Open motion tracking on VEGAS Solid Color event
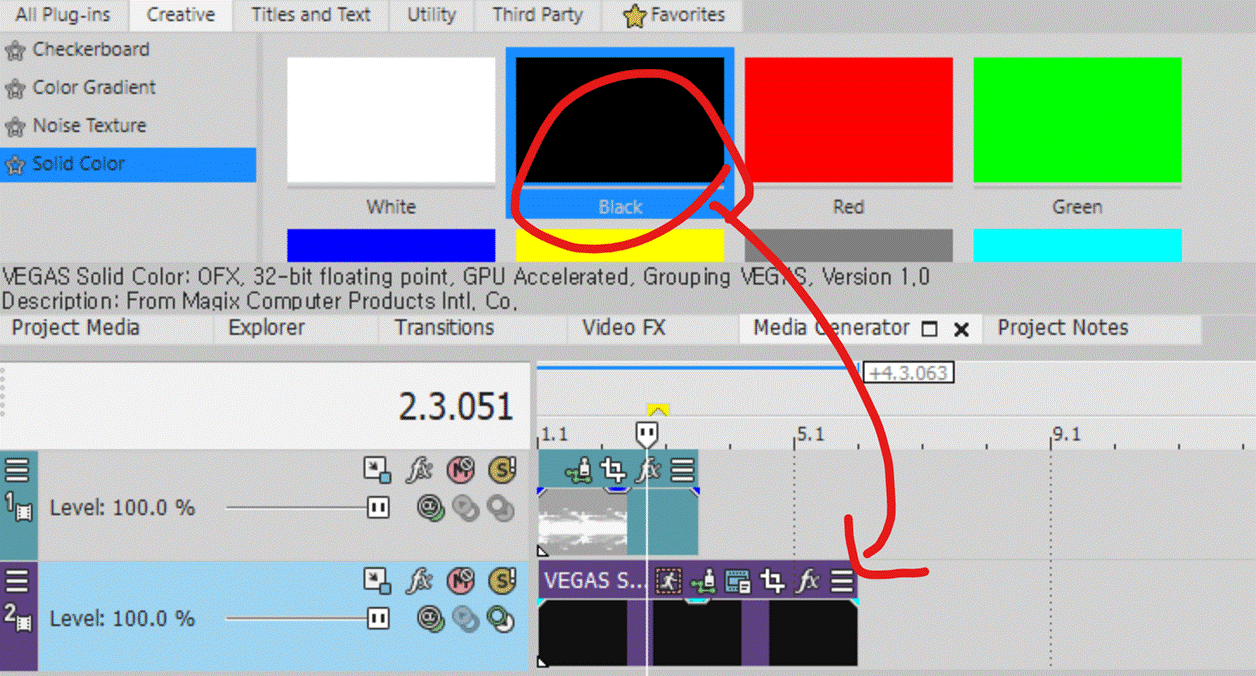1256x676 pixels. (704, 582)
